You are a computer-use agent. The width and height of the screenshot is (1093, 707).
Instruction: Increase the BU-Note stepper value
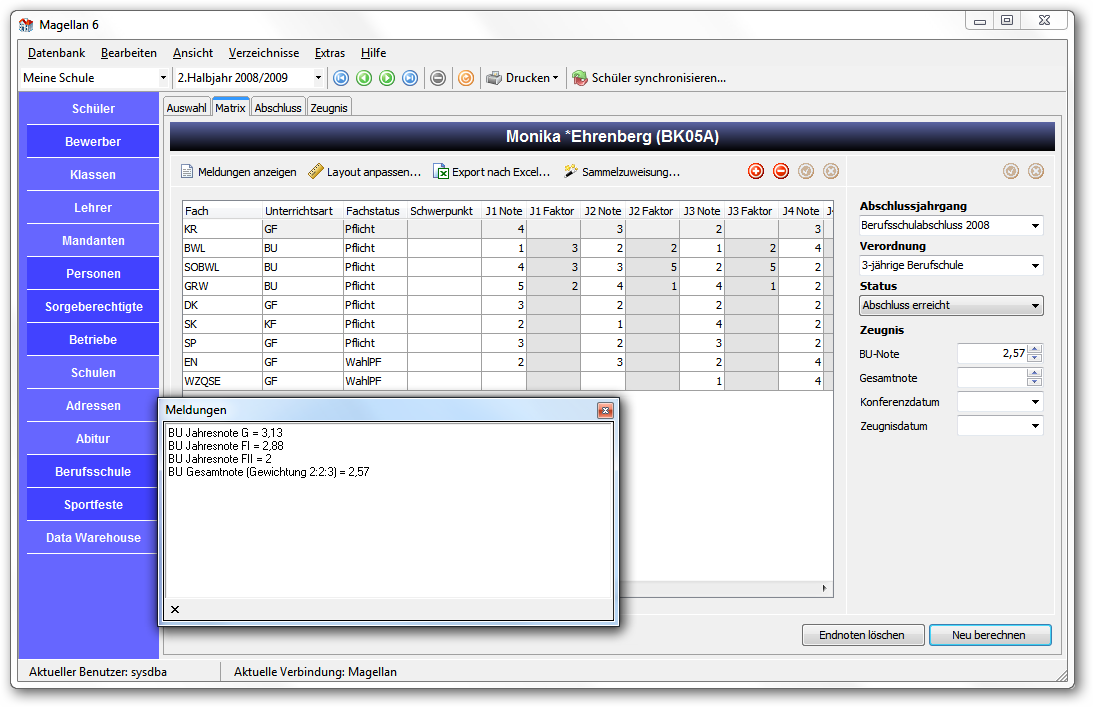(x=1035, y=349)
